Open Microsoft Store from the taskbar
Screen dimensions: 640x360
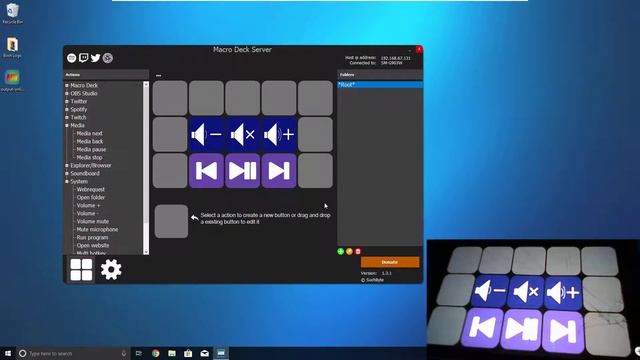click(x=188, y=353)
